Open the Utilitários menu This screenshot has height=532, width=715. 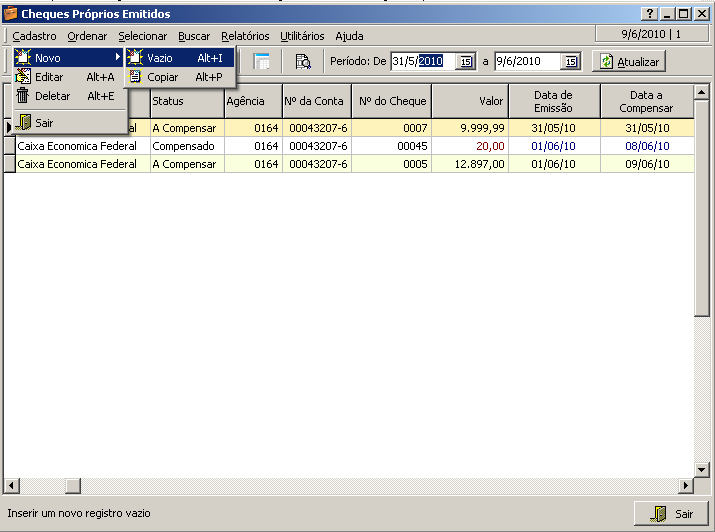(302, 36)
